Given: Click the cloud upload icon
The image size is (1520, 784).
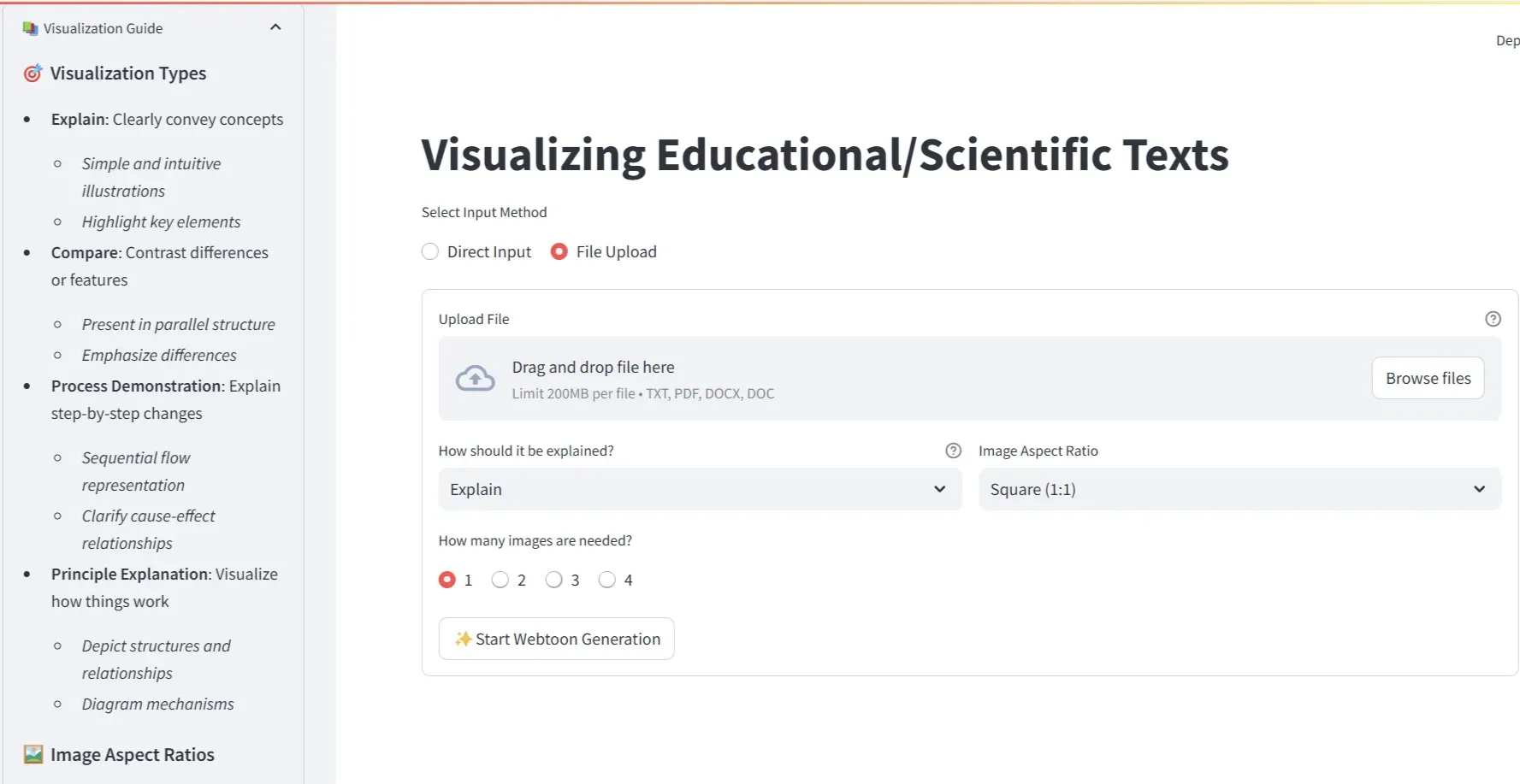Looking at the screenshot, I should click(475, 379).
